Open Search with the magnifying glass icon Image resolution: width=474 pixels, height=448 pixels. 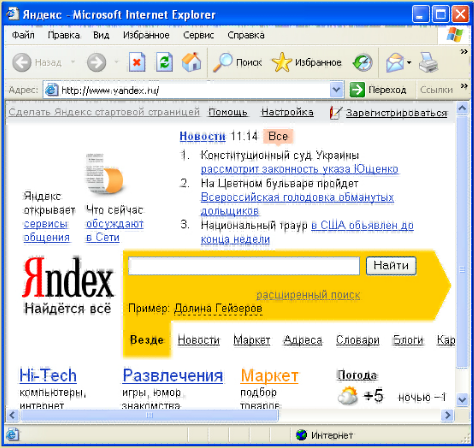(x=223, y=62)
